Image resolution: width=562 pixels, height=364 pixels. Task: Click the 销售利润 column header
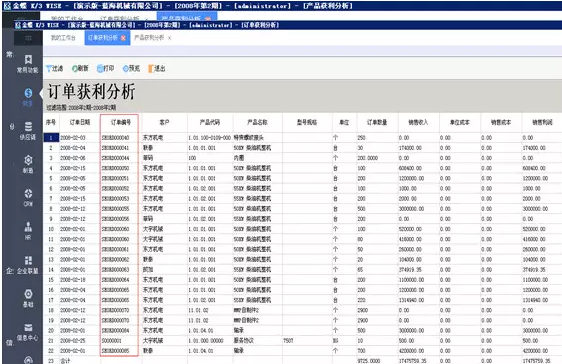[542, 122]
